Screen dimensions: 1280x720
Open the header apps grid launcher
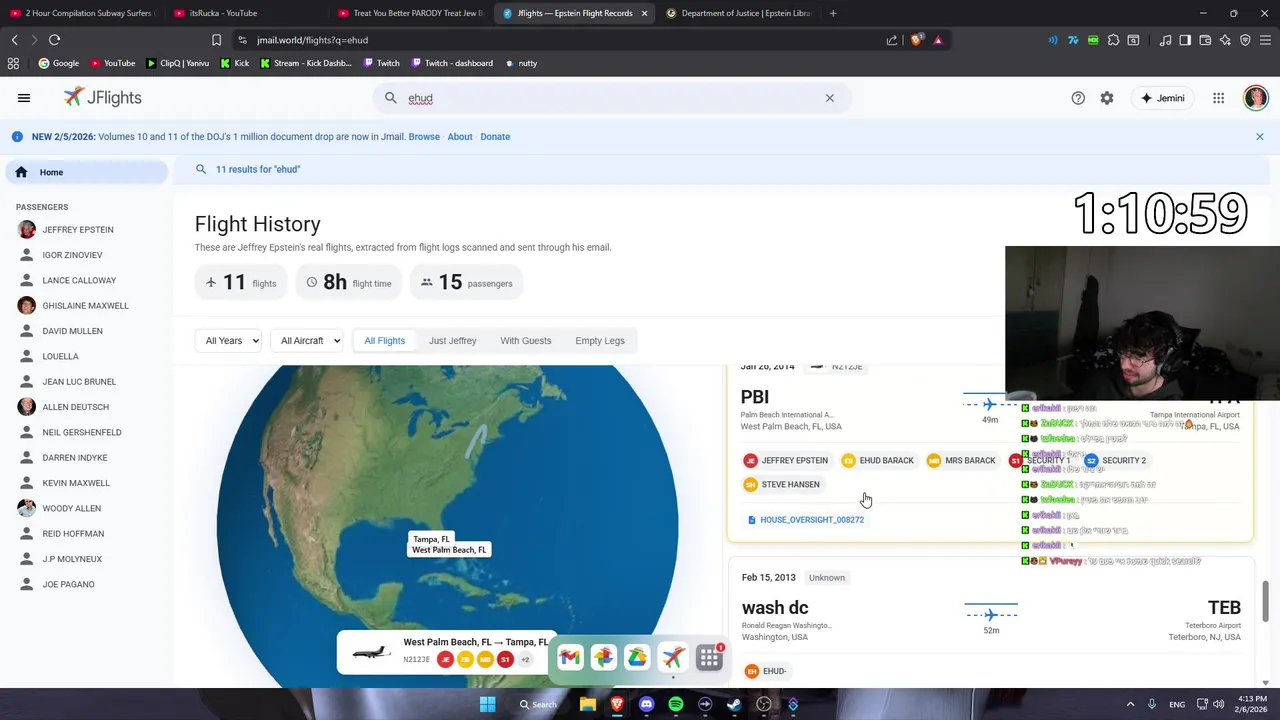(1218, 98)
